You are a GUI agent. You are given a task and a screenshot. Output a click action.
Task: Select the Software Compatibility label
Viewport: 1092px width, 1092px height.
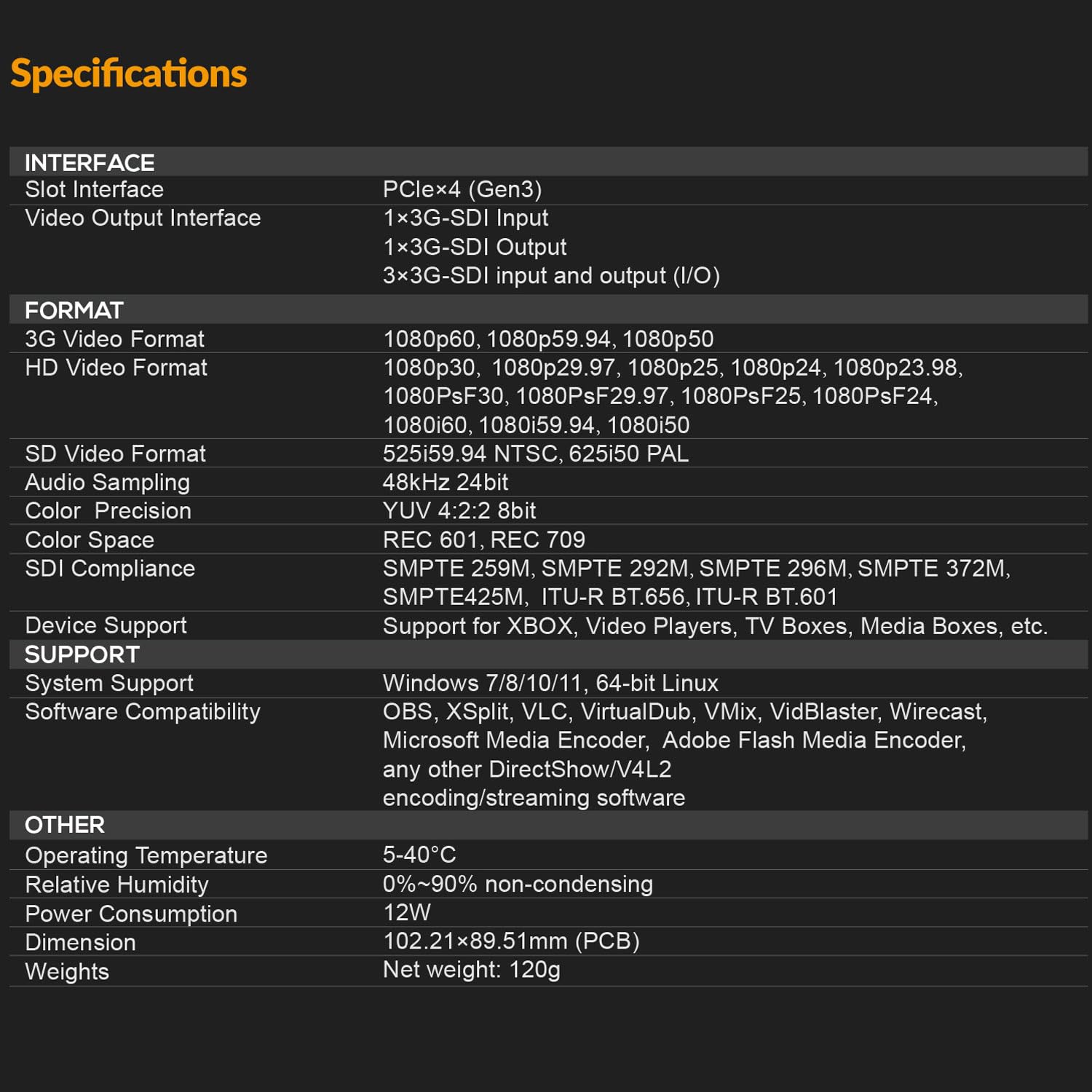pyautogui.click(x=143, y=711)
